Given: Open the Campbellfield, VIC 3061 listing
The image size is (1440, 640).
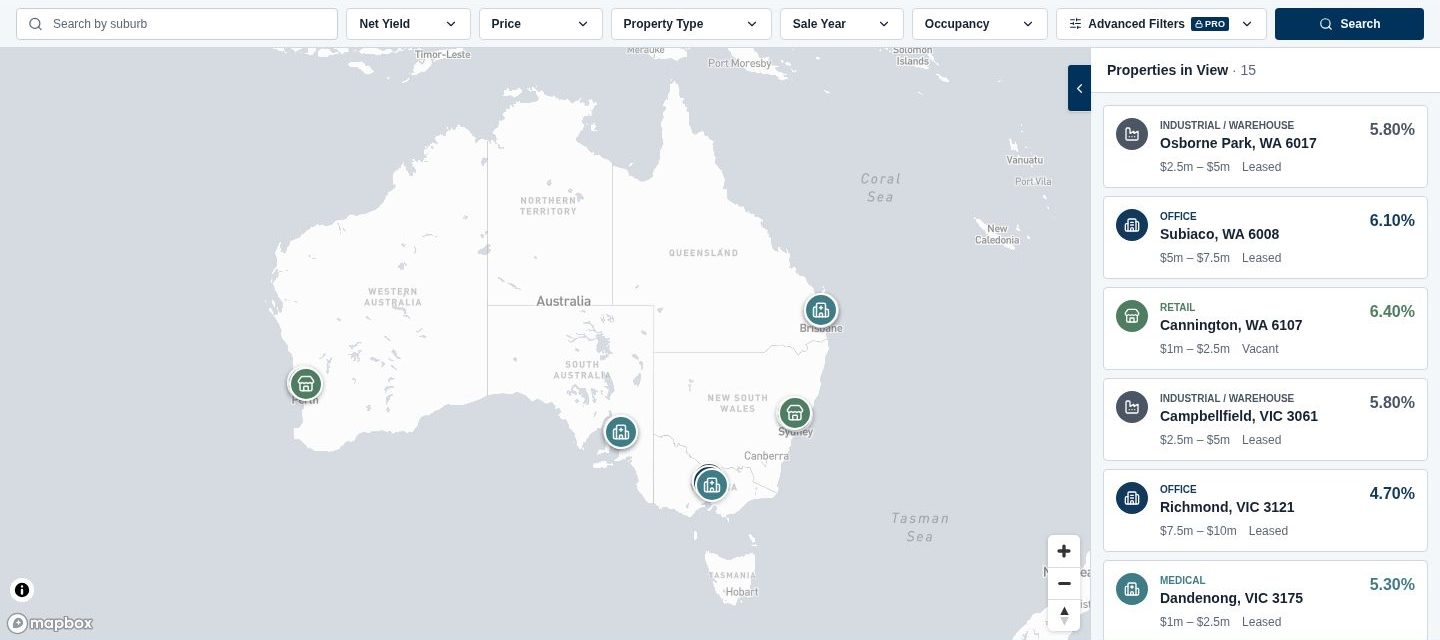Looking at the screenshot, I should [x=1265, y=419].
